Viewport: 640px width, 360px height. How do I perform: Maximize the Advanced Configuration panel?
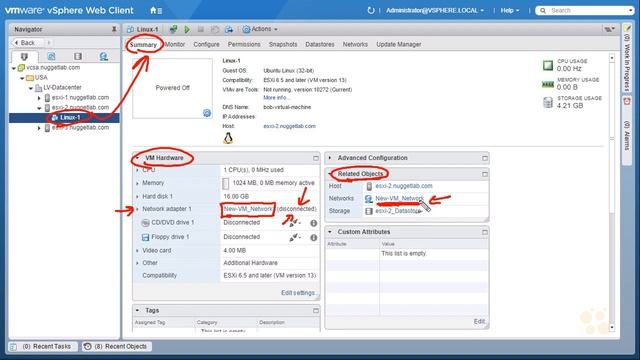(x=484, y=158)
